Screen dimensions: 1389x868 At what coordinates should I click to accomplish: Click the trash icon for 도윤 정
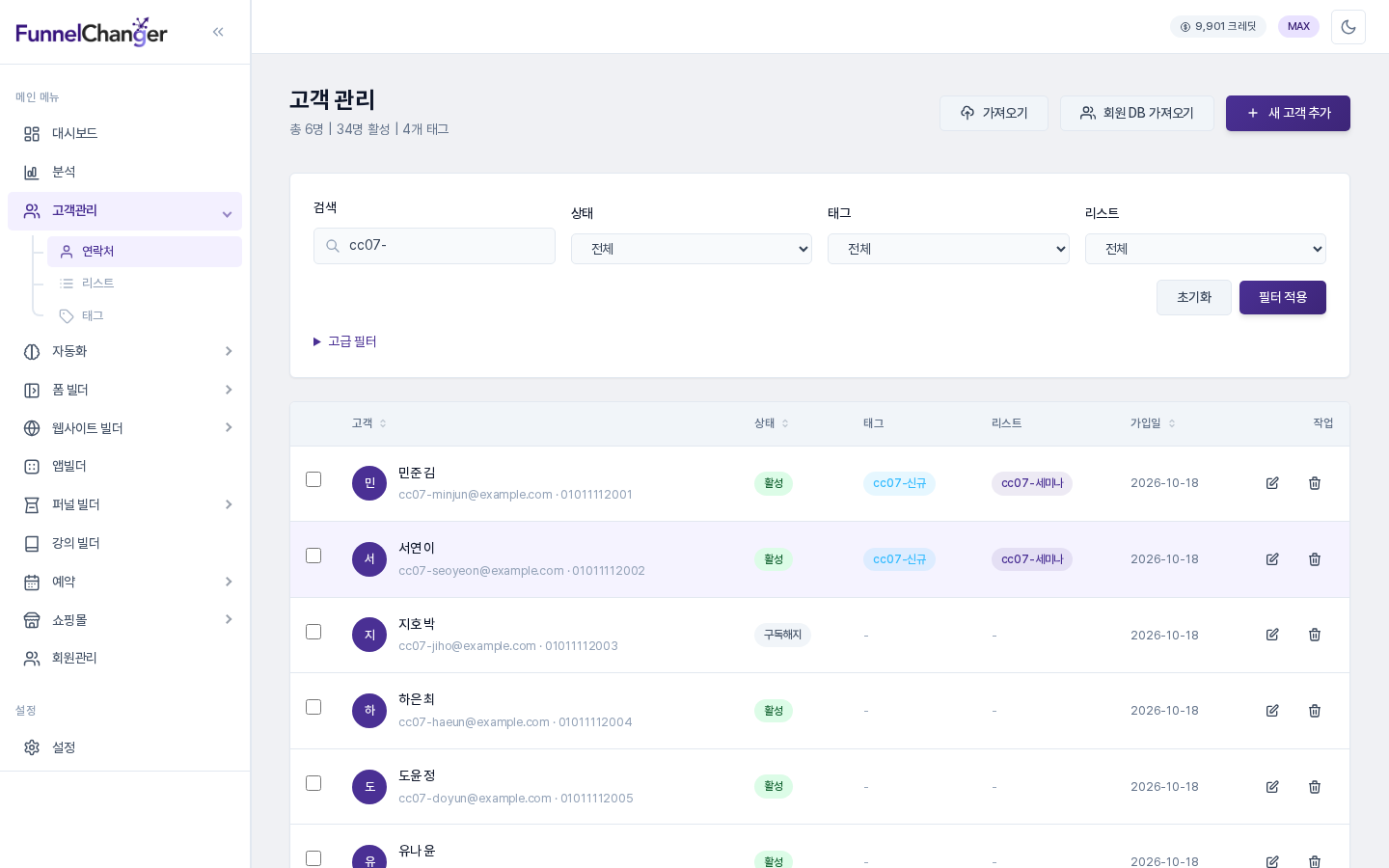coord(1315,787)
